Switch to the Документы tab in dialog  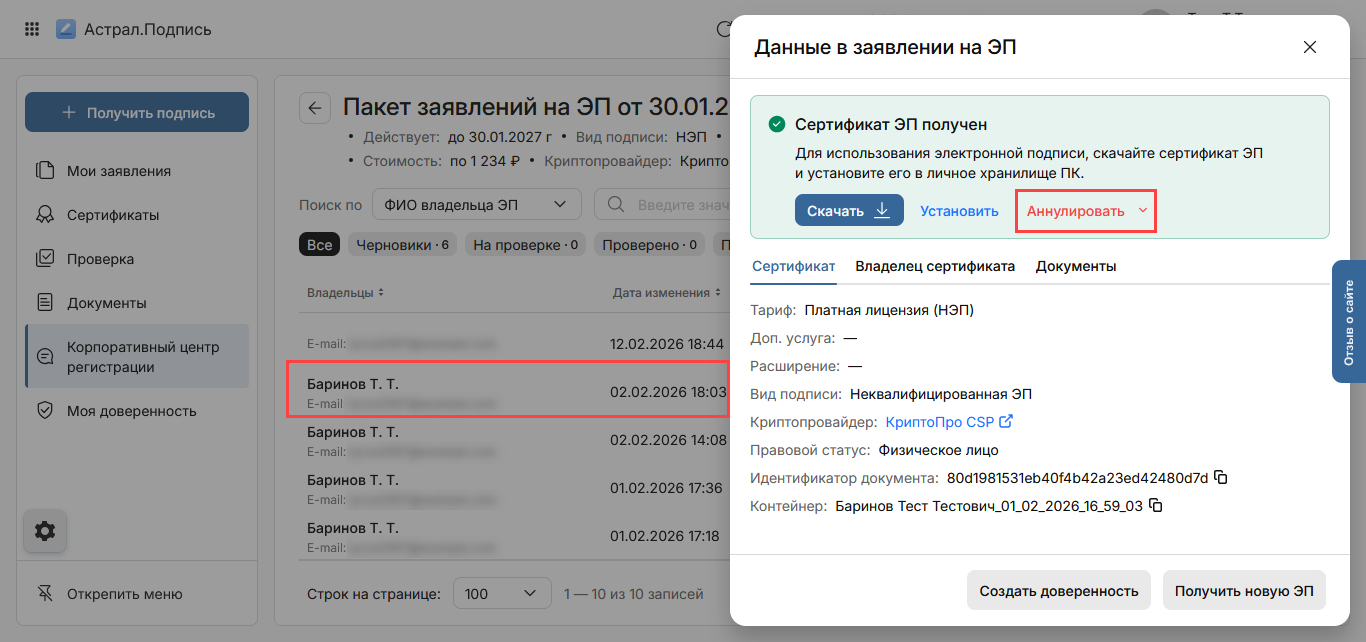point(1076,266)
